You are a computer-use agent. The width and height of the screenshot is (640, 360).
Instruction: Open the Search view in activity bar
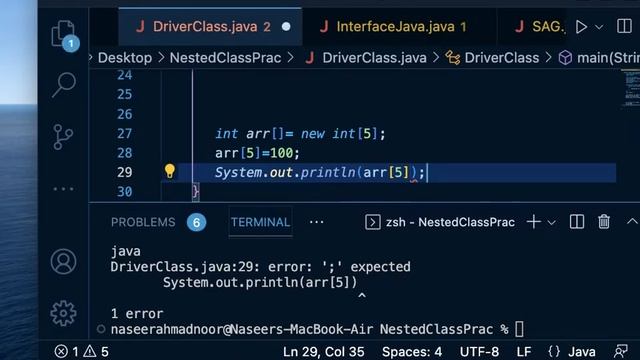tap(64, 85)
